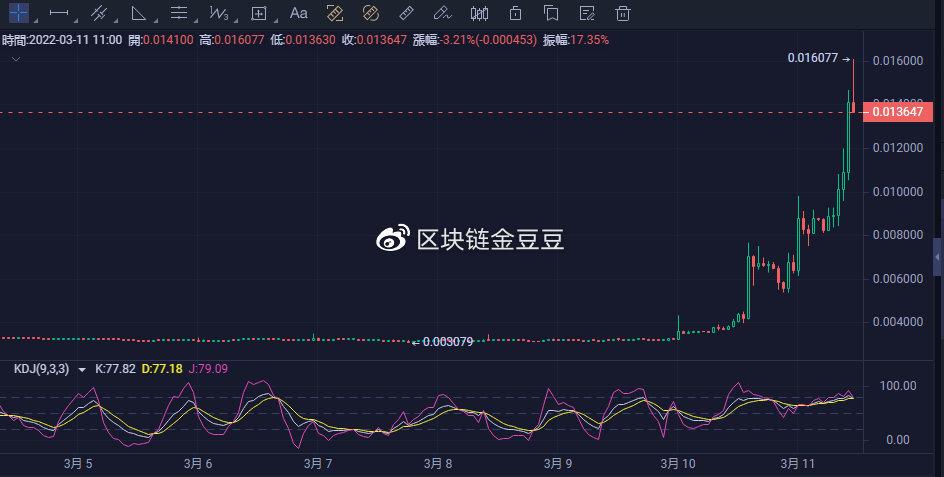Pick the triangle shape drawing tool
Screen dimensions: 944x477
pos(139,14)
